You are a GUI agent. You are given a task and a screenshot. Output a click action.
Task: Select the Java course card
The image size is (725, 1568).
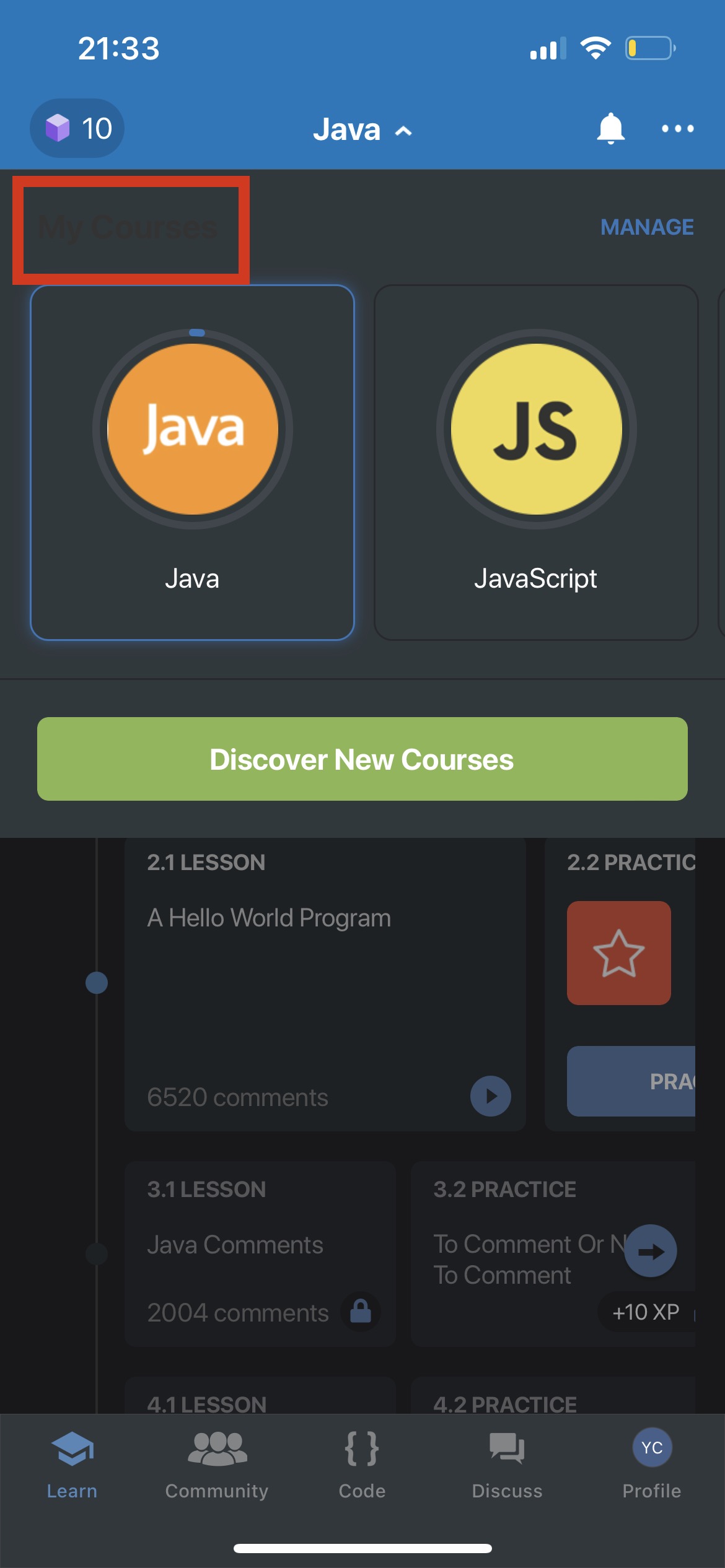[x=192, y=462]
